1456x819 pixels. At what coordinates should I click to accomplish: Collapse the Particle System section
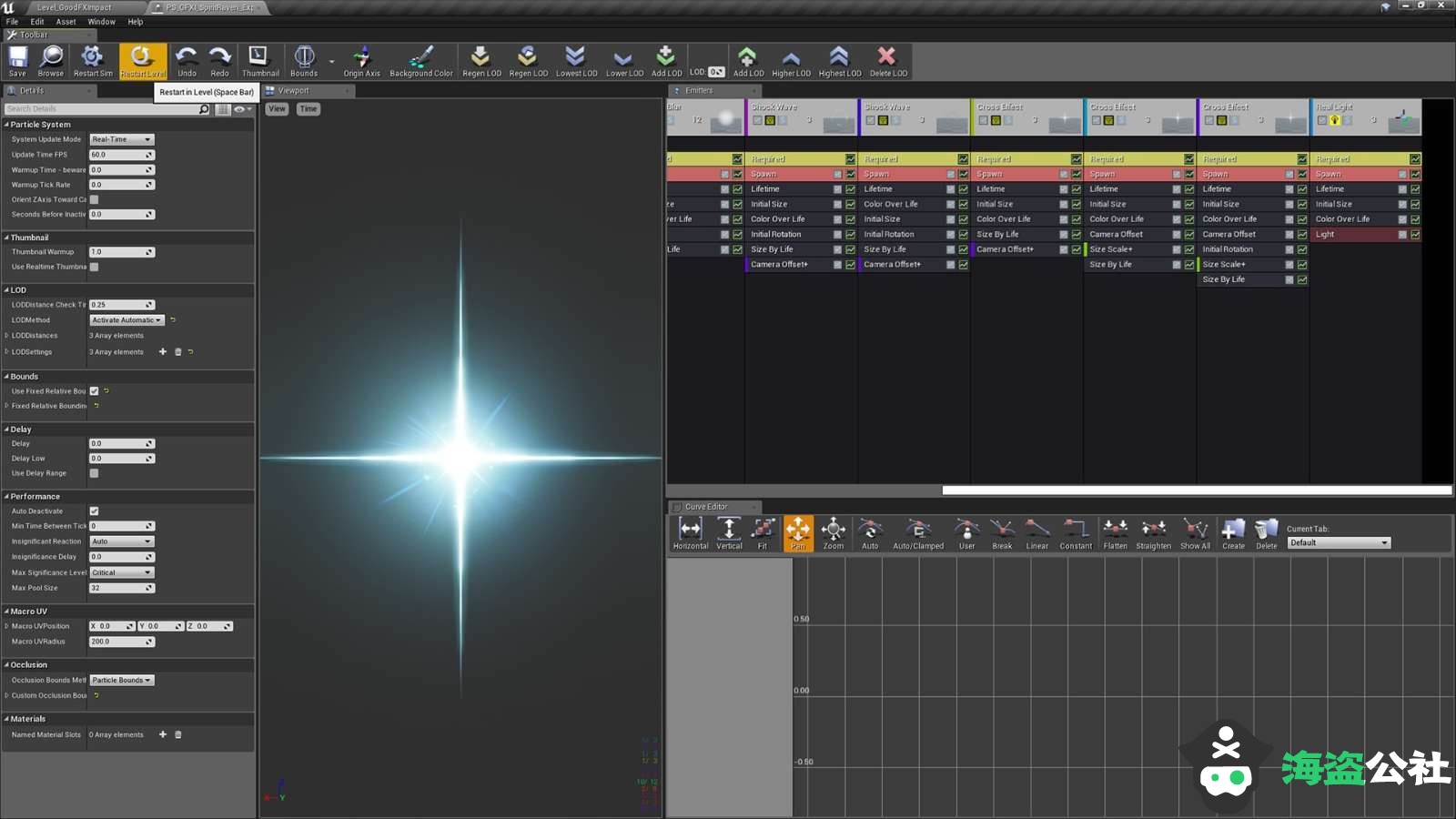click(6, 125)
